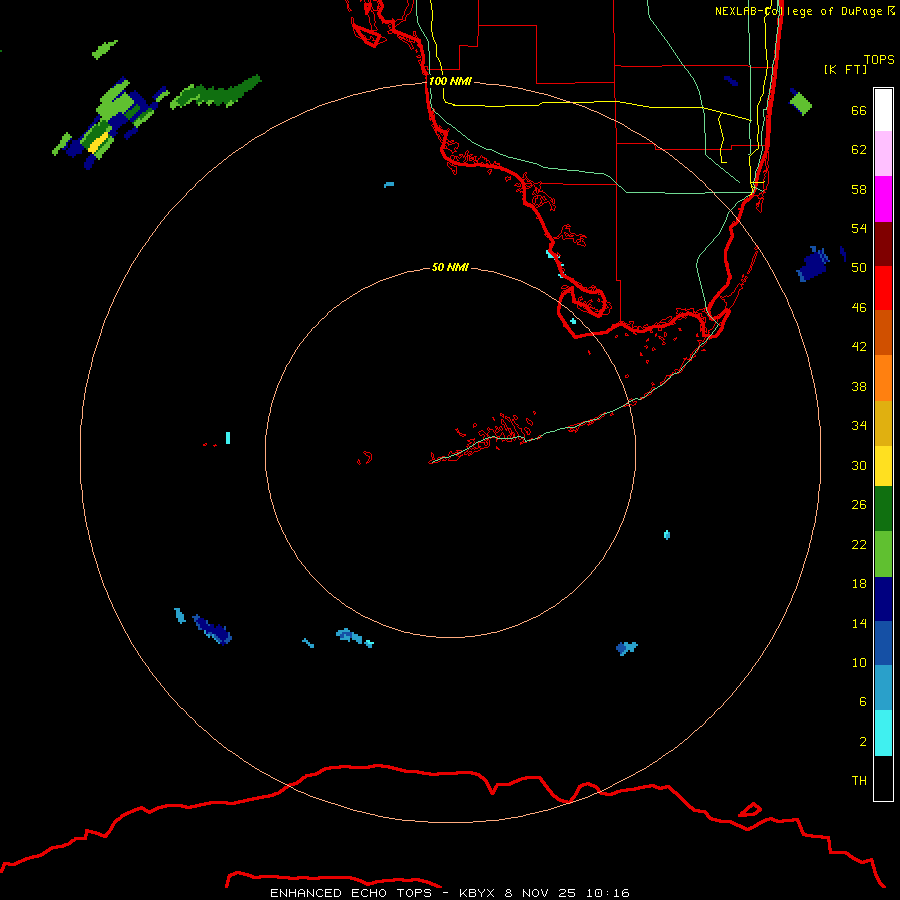Image resolution: width=900 pixels, height=900 pixels.
Task: Click the "[K FT]" units label
Action: 845,69
